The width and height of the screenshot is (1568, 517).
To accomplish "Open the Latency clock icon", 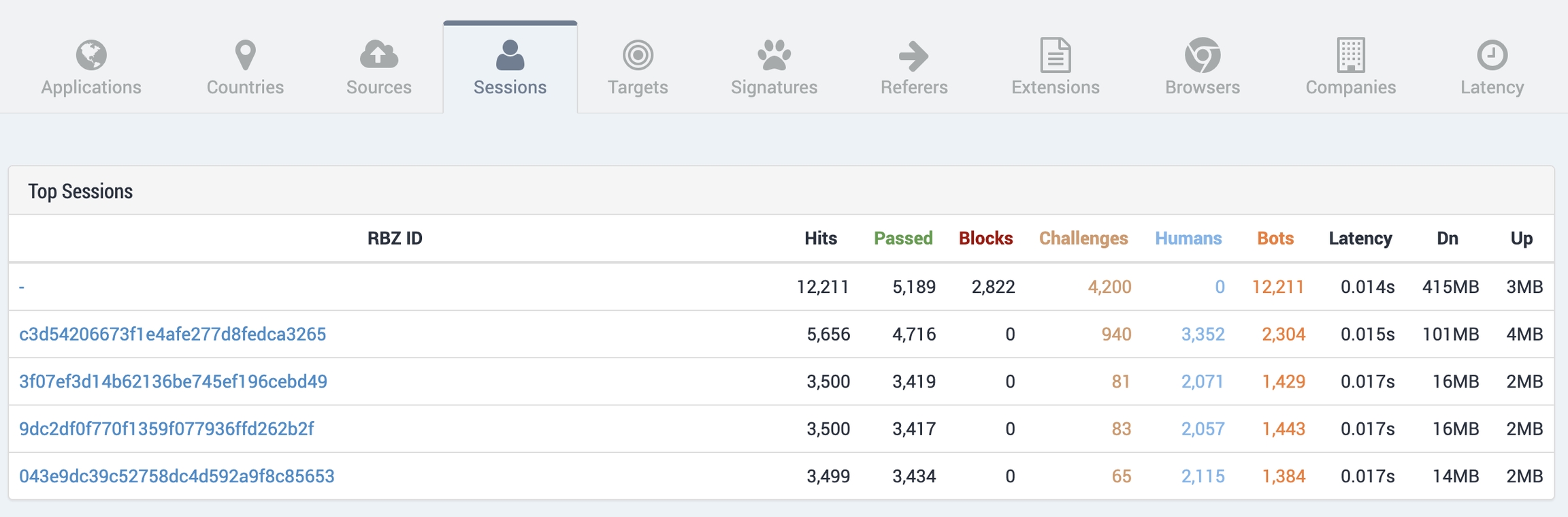I will (x=1492, y=55).
